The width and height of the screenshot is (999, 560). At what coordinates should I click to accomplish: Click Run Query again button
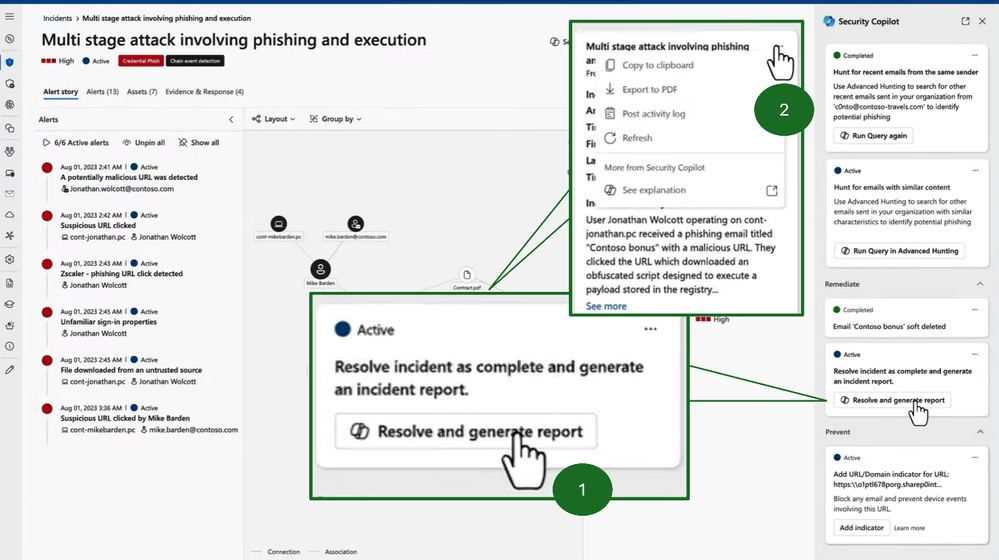click(873, 136)
